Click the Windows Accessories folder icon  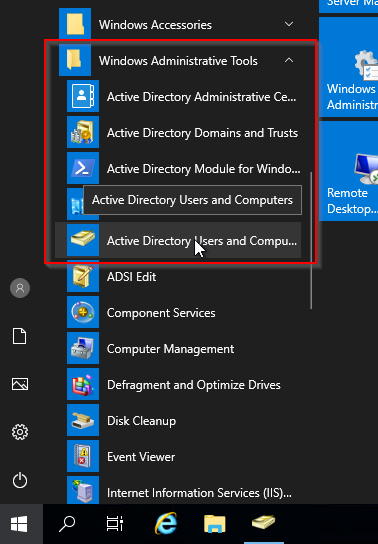click(75, 24)
